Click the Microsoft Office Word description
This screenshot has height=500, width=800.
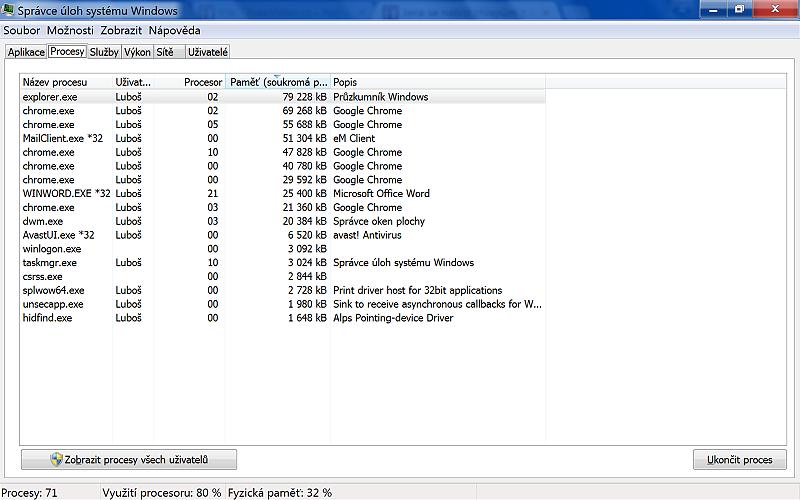point(381,193)
